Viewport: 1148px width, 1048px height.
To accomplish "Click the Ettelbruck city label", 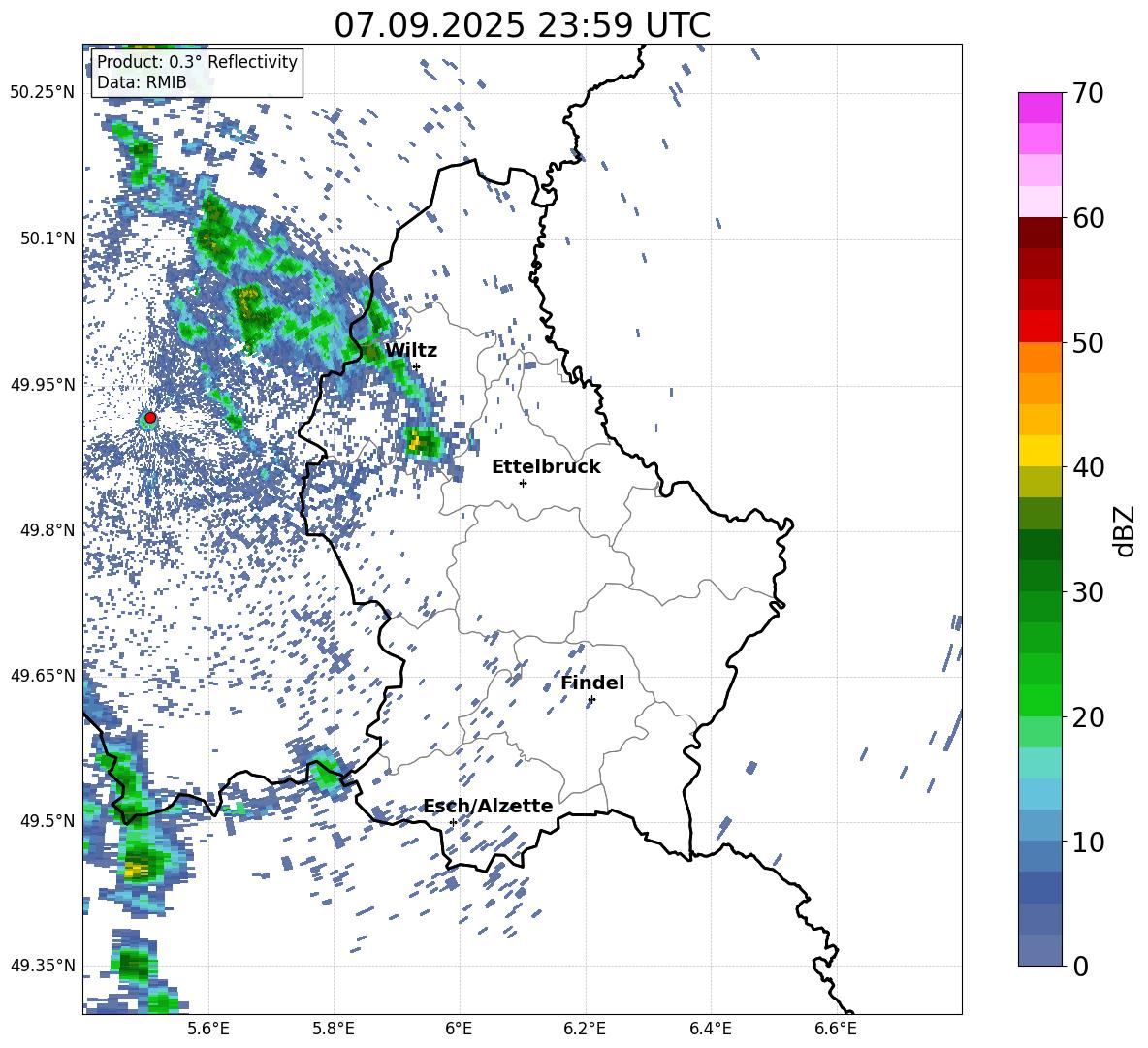I will pyautogui.click(x=546, y=467).
